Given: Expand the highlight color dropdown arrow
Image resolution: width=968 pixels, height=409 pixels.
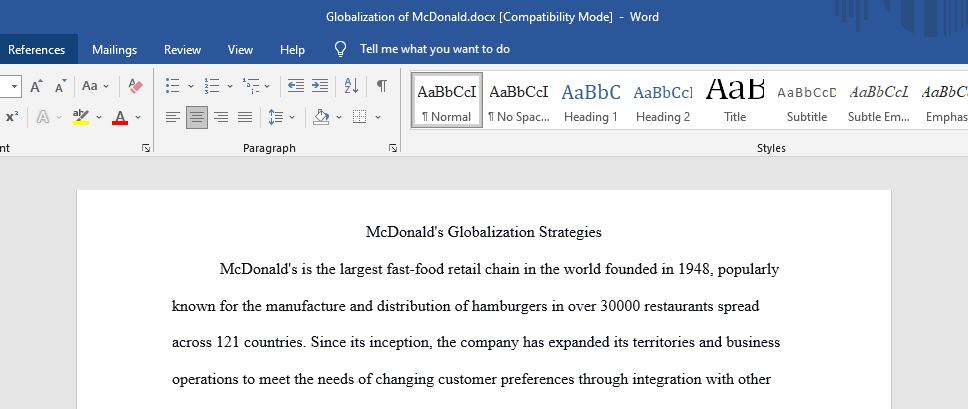Looking at the screenshot, I should 99,117.
